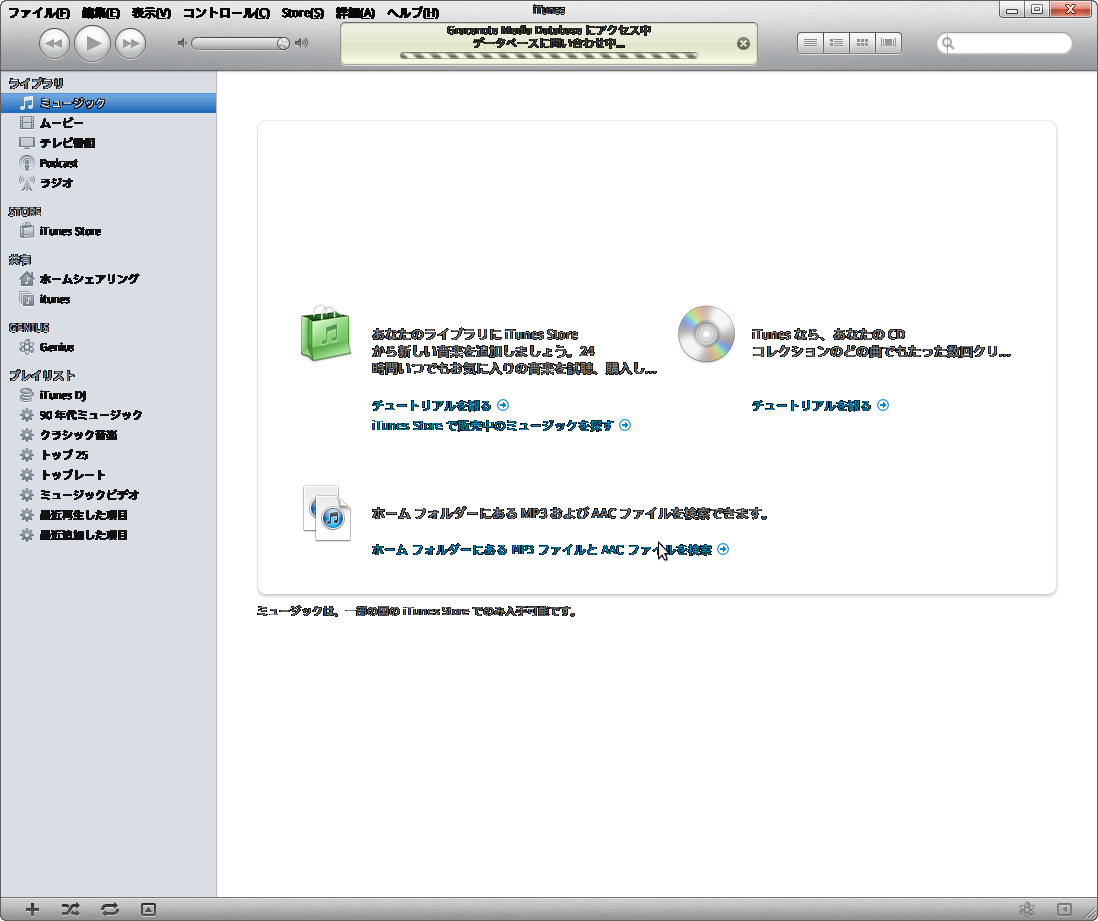Image resolution: width=1098 pixels, height=921 pixels.
Task: Open the 編集(E) menu
Action: [x=101, y=13]
